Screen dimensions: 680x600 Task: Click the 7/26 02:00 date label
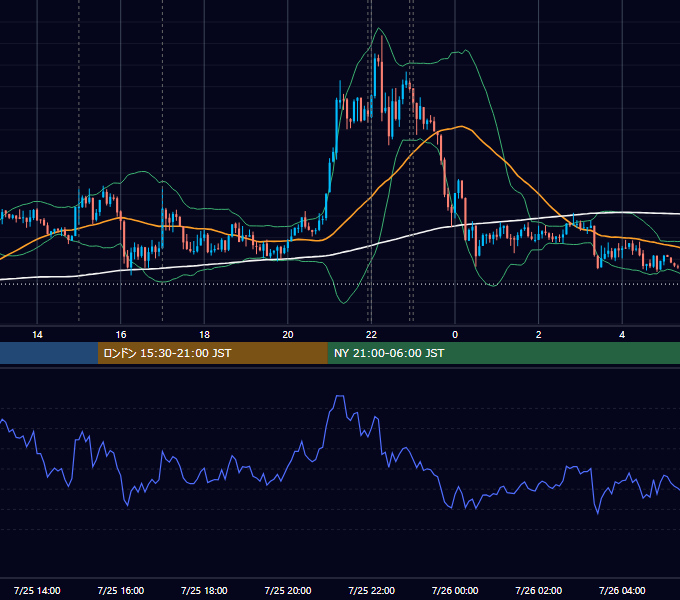pyautogui.click(x=539, y=590)
